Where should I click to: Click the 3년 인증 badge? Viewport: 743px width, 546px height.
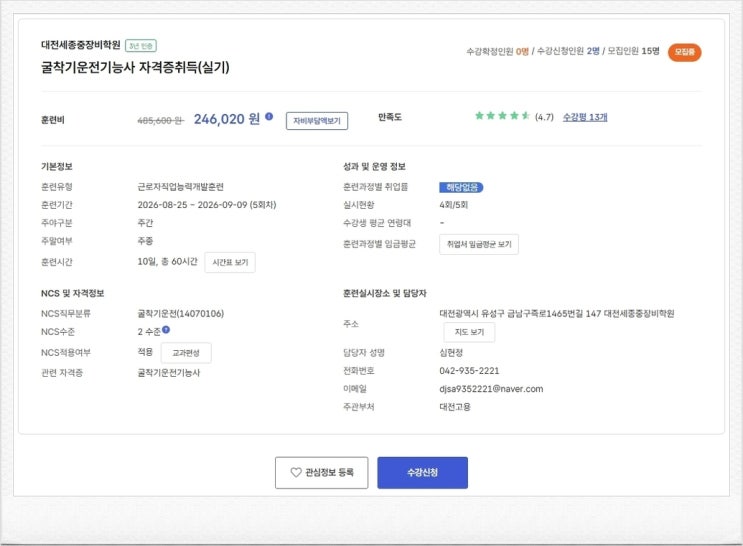[141, 46]
